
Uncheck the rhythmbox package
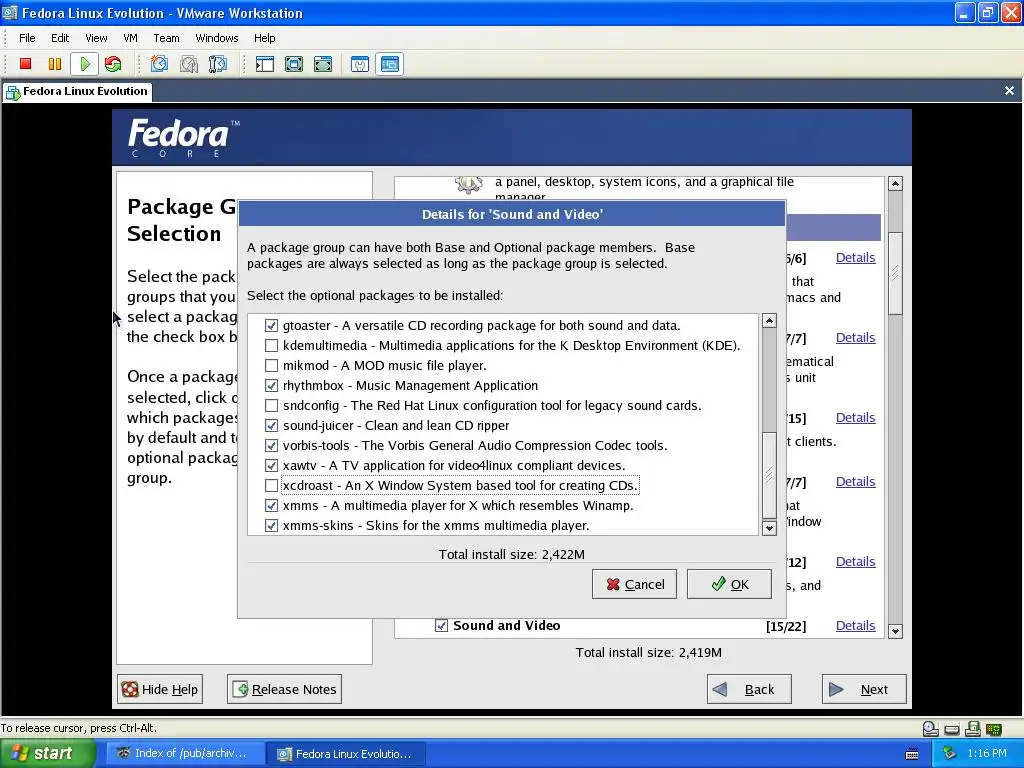[x=271, y=385]
